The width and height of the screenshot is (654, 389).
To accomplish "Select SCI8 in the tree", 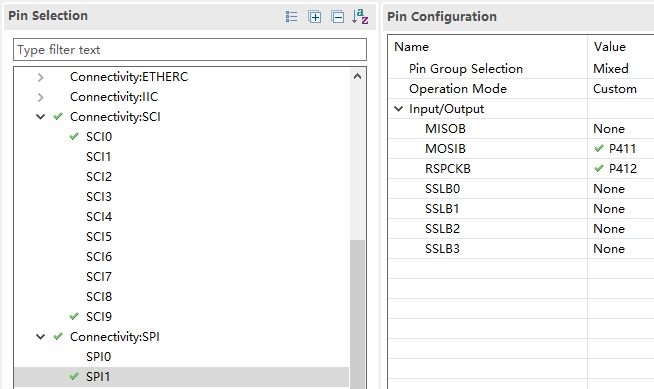I will tap(99, 297).
